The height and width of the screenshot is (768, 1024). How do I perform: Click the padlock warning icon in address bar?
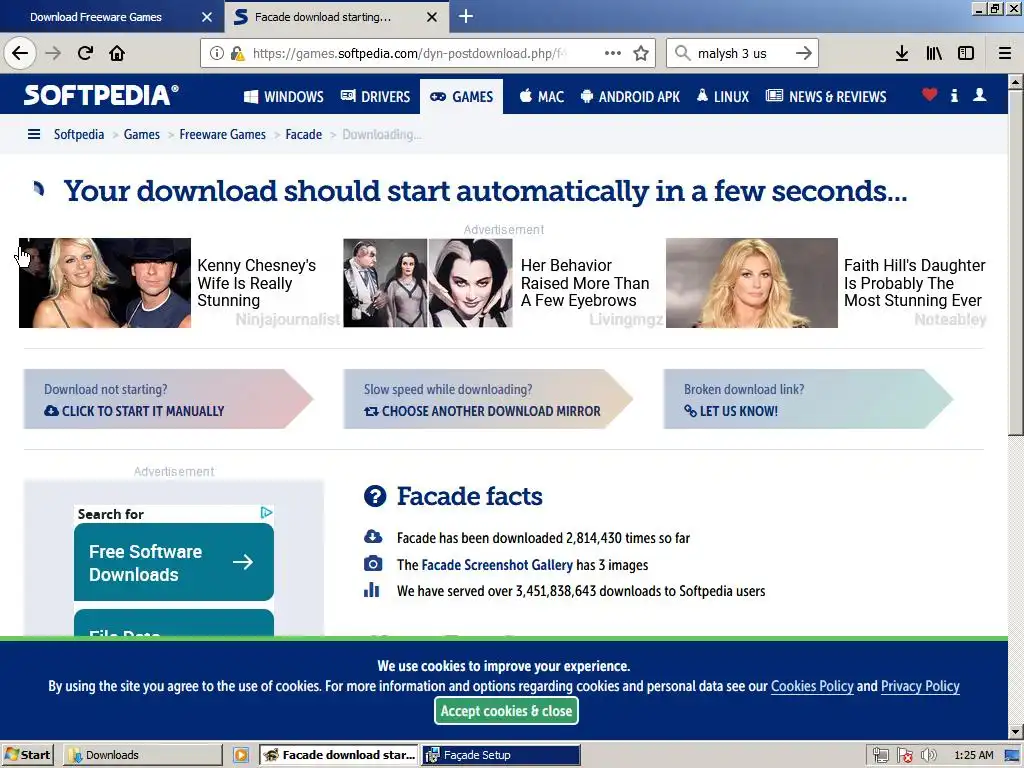tap(238, 54)
